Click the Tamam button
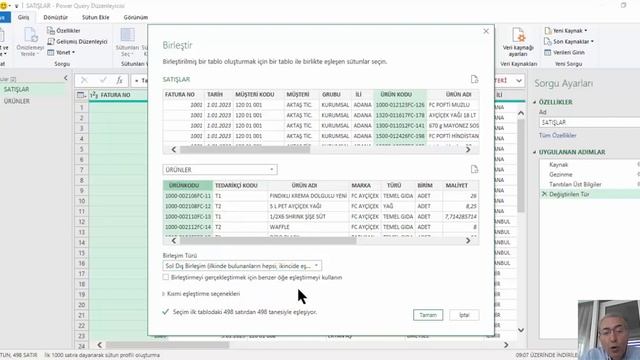This screenshot has width=640, height=360. tap(428, 315)
